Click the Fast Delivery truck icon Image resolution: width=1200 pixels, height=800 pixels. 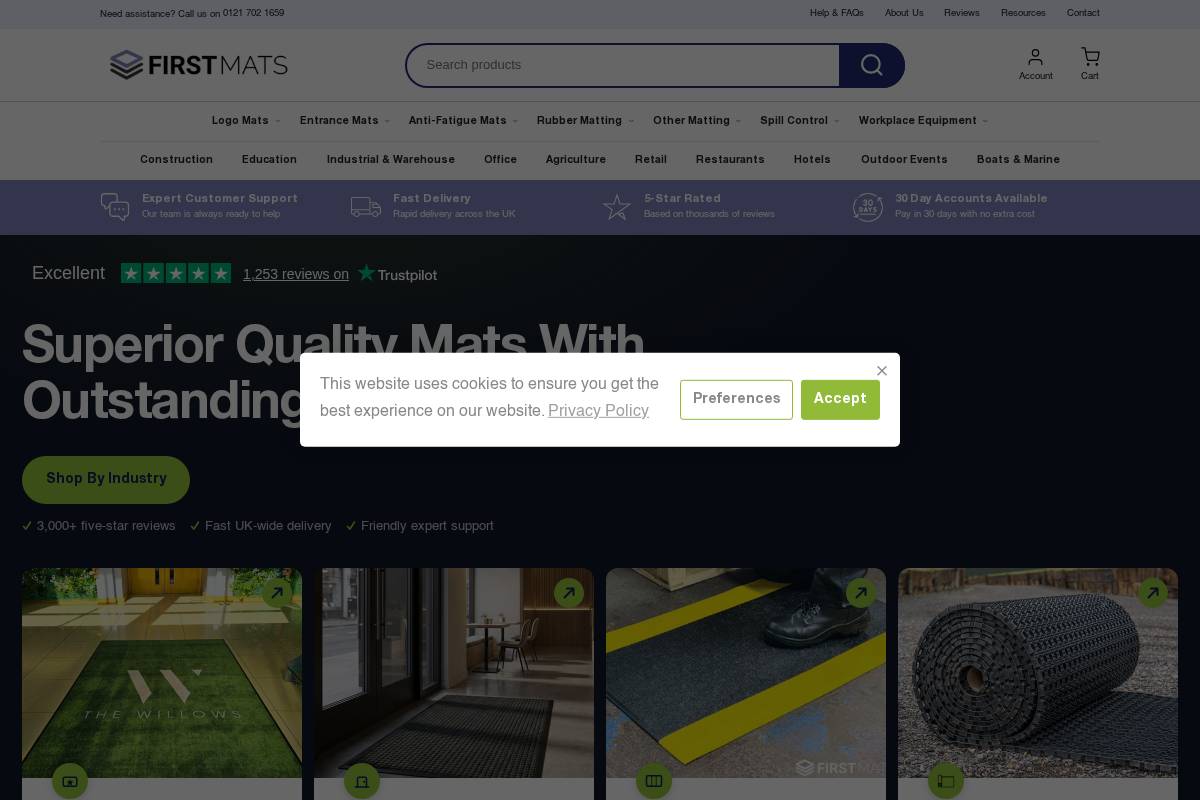tap(366, 207)
